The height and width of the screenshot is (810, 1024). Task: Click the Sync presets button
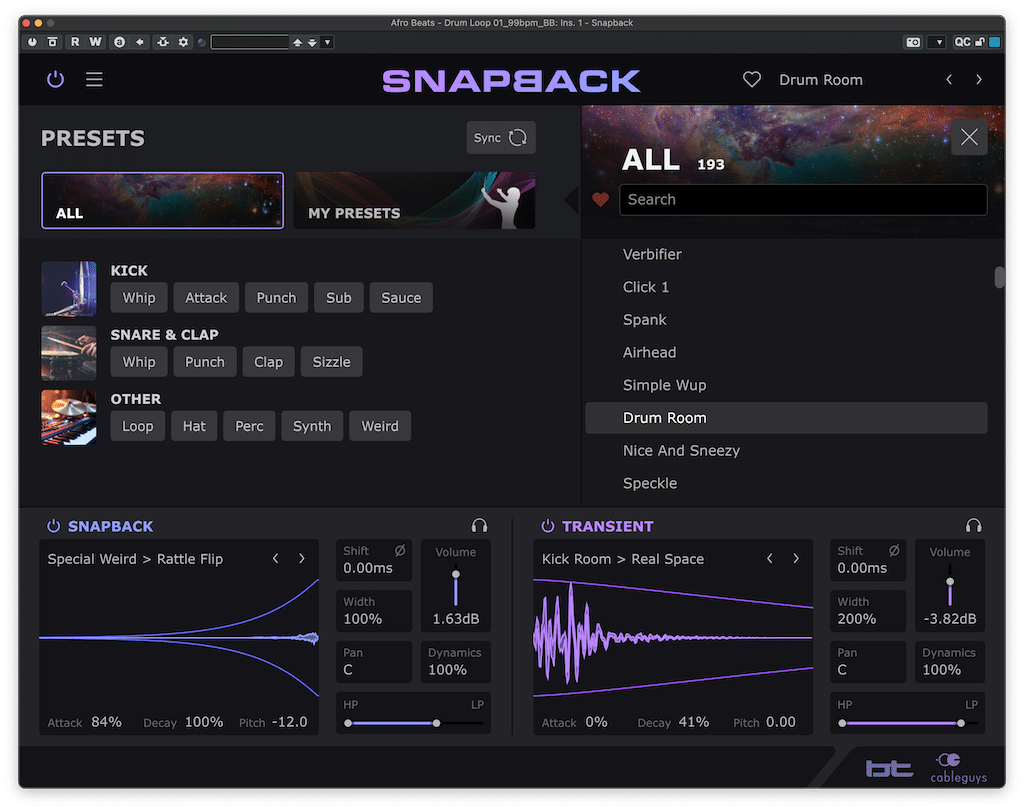pyautogui.click(x=501, y=138)
